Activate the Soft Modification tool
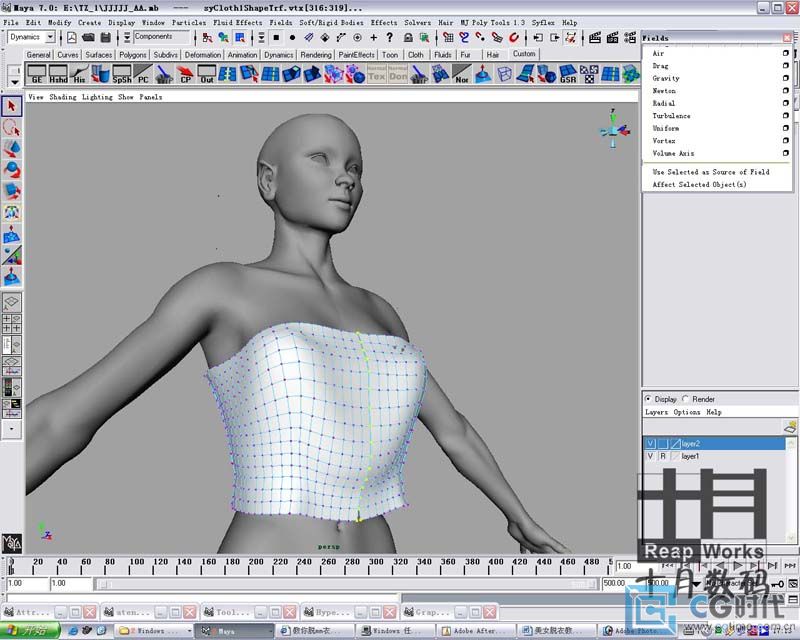This screenshot has width=800, height=640. pos(12,234)
